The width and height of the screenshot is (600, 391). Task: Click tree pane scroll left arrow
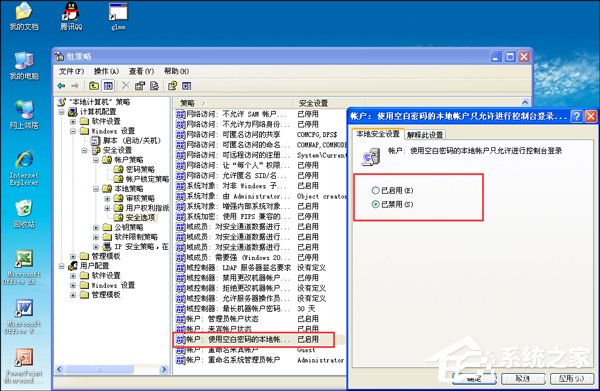tap(59, 370)
